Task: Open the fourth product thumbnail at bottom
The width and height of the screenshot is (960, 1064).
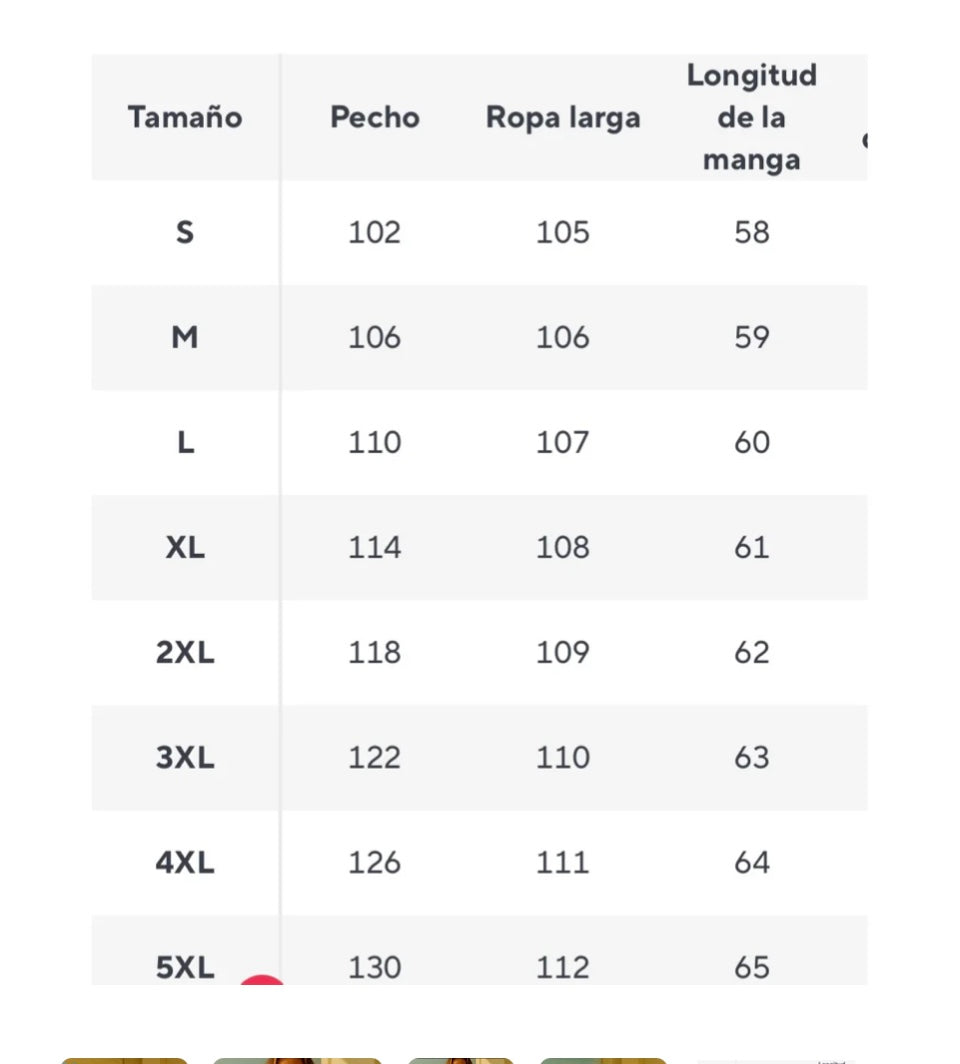Action: 604,1061
